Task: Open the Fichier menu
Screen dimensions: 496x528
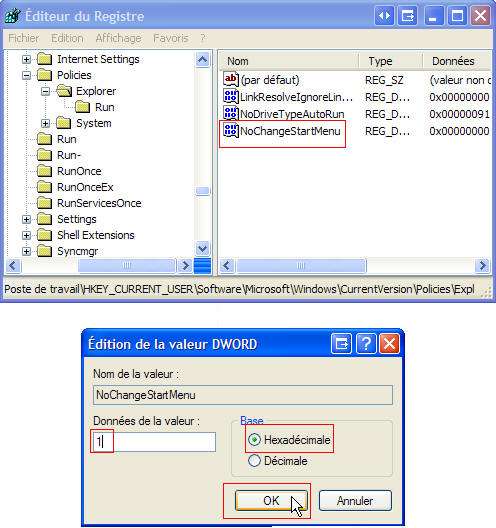Action: coord(24,38)
